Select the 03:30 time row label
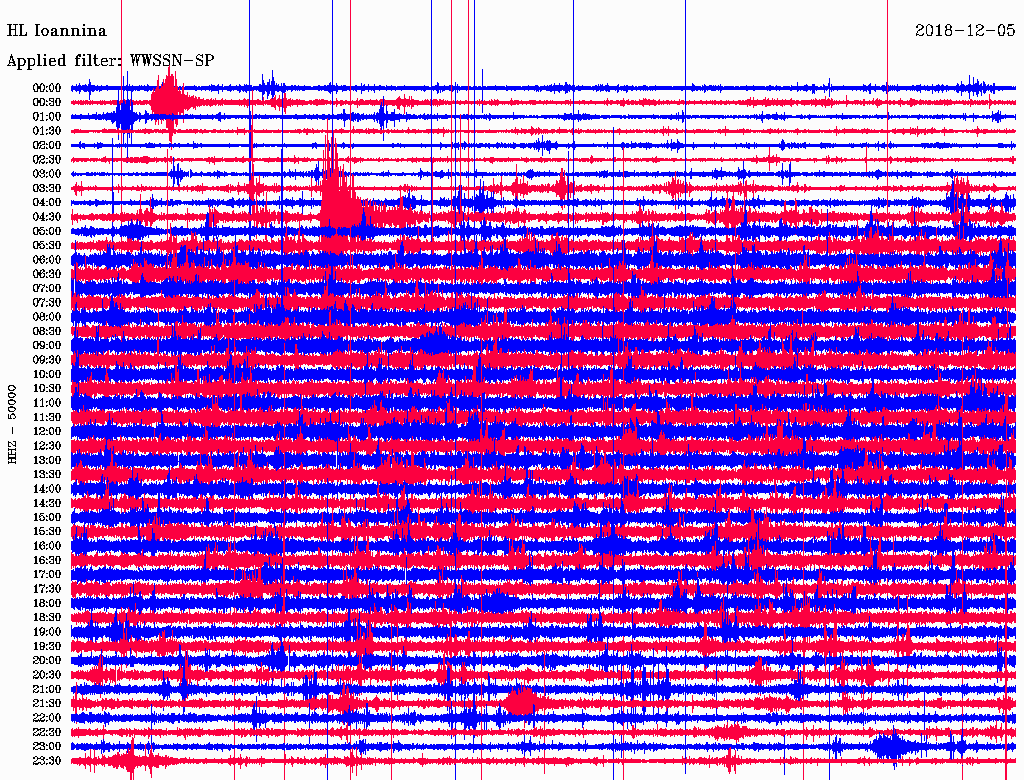Image resolution: width=1024 pixels, height=780 pixels. 47,188
